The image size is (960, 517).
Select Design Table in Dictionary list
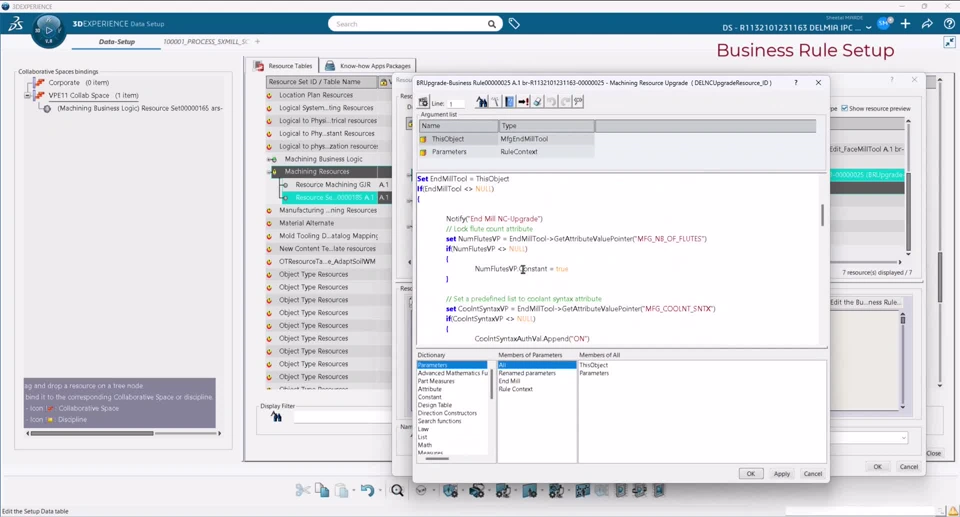pyautogui.click(x=435, y=405)
